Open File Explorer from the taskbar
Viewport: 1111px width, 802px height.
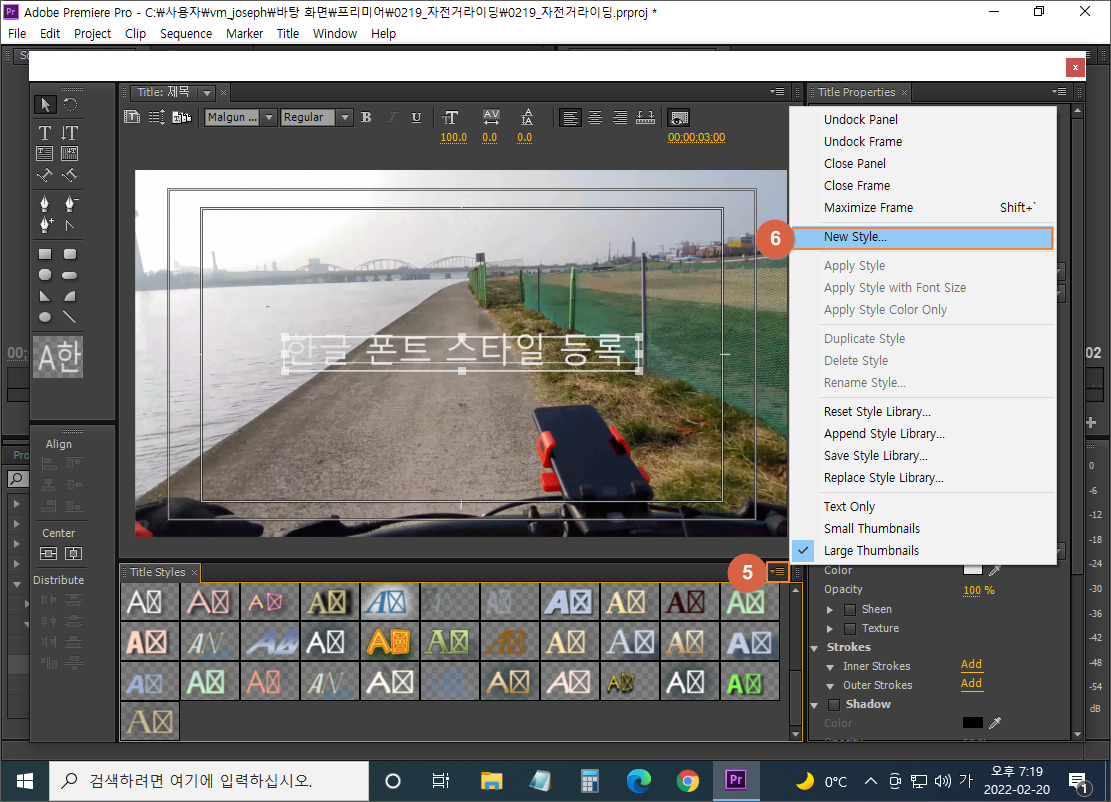pos(491,781)
